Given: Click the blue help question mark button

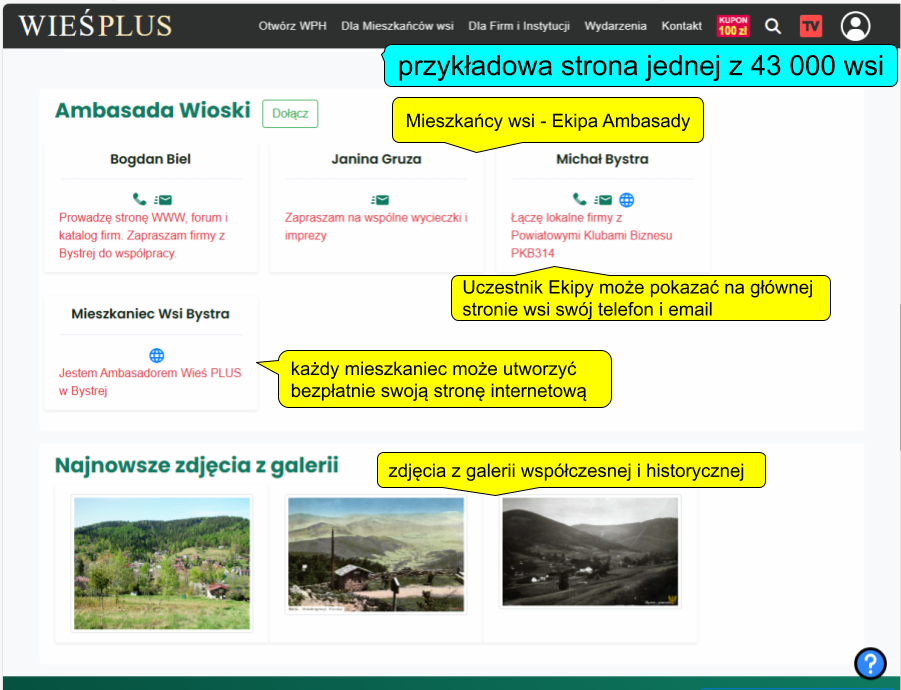Looking at the screenshot, I should click(x=870, y=662).
